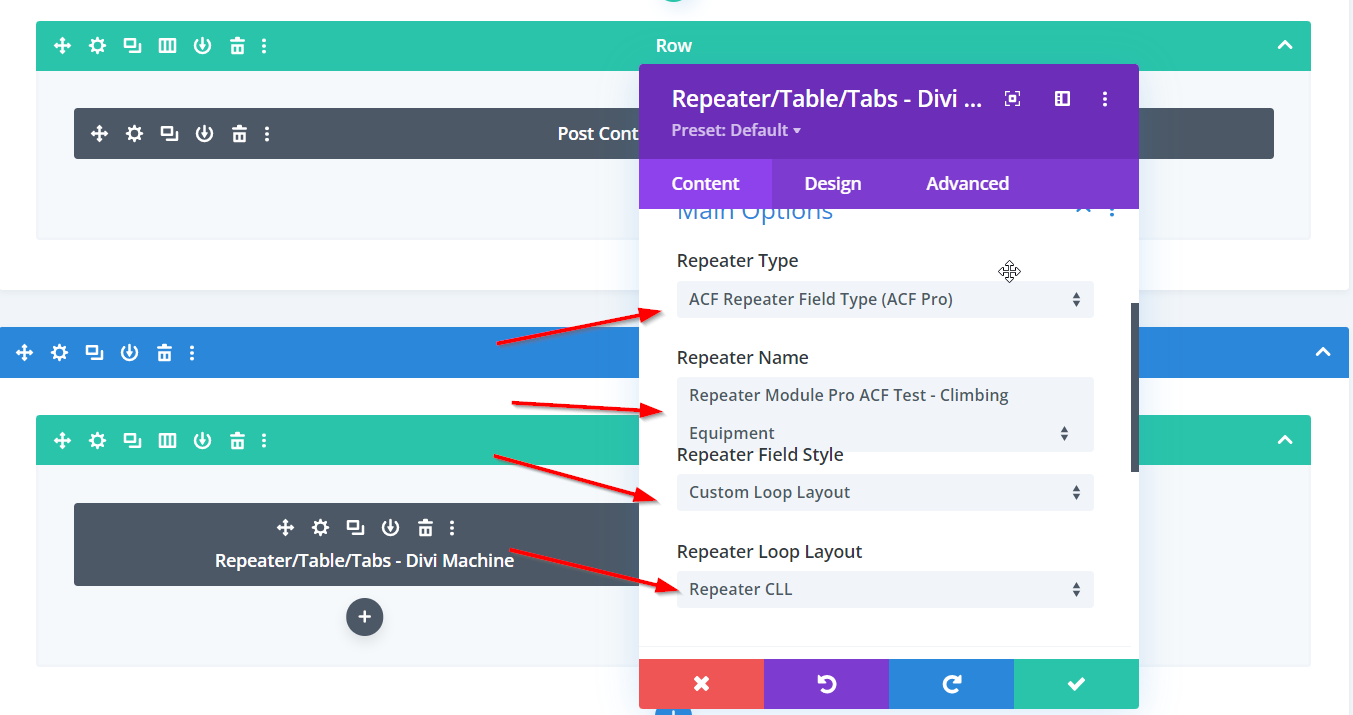Image resolution: width=1353 pixels, height=715 pixels.
Task: Save the blue section to library
Action: coord(129,352)
